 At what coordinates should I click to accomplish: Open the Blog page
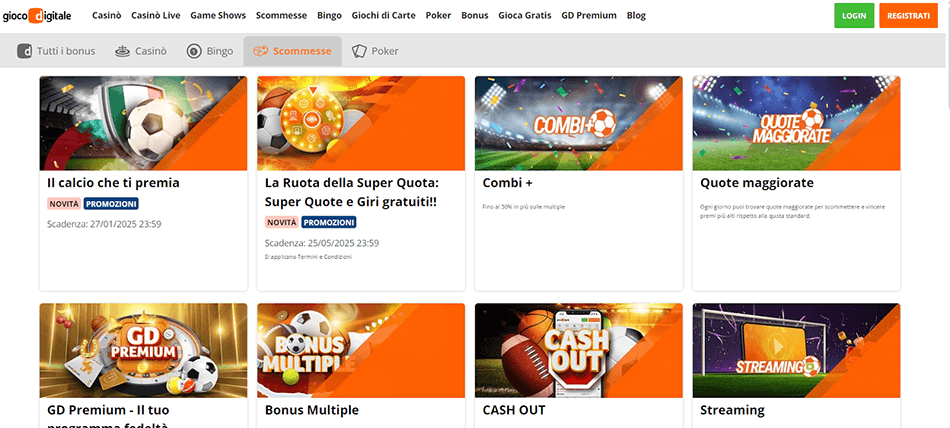636,16
